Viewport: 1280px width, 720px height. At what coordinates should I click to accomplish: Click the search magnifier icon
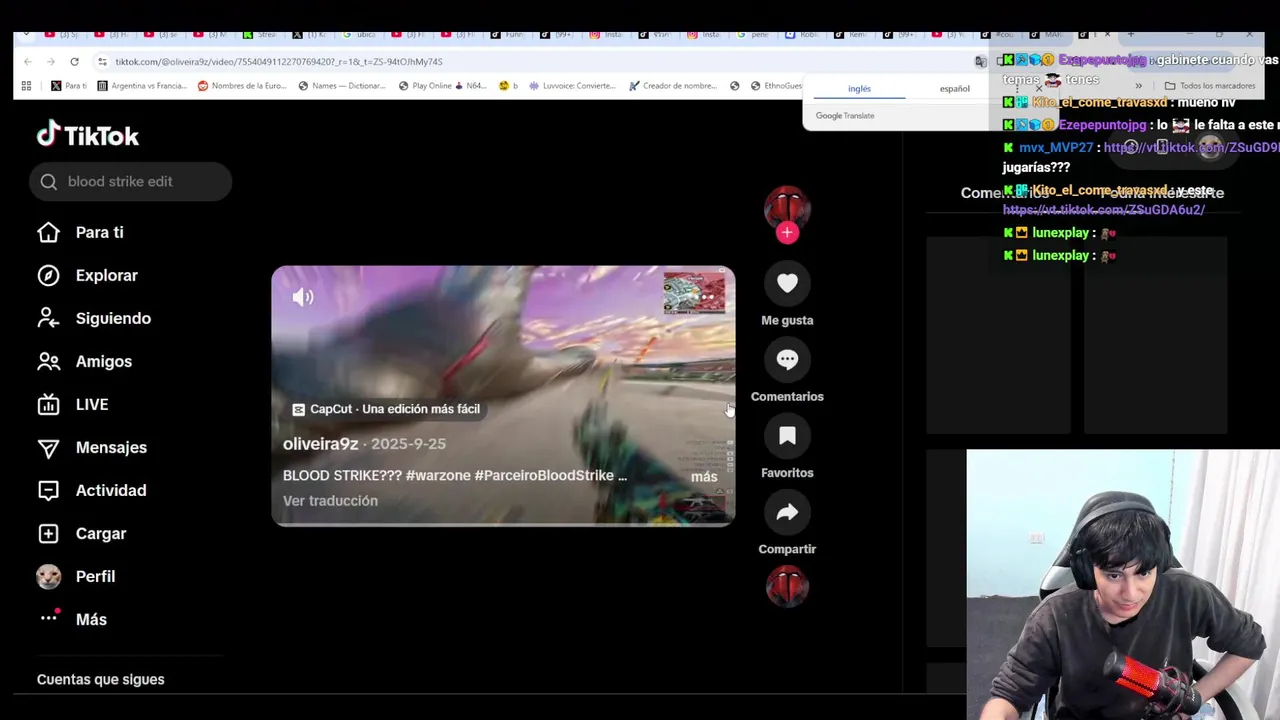pos(49,181)
